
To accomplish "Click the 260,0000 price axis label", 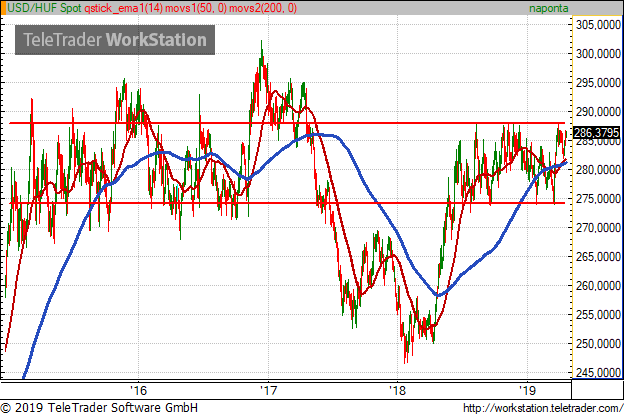I will (598, 286).
